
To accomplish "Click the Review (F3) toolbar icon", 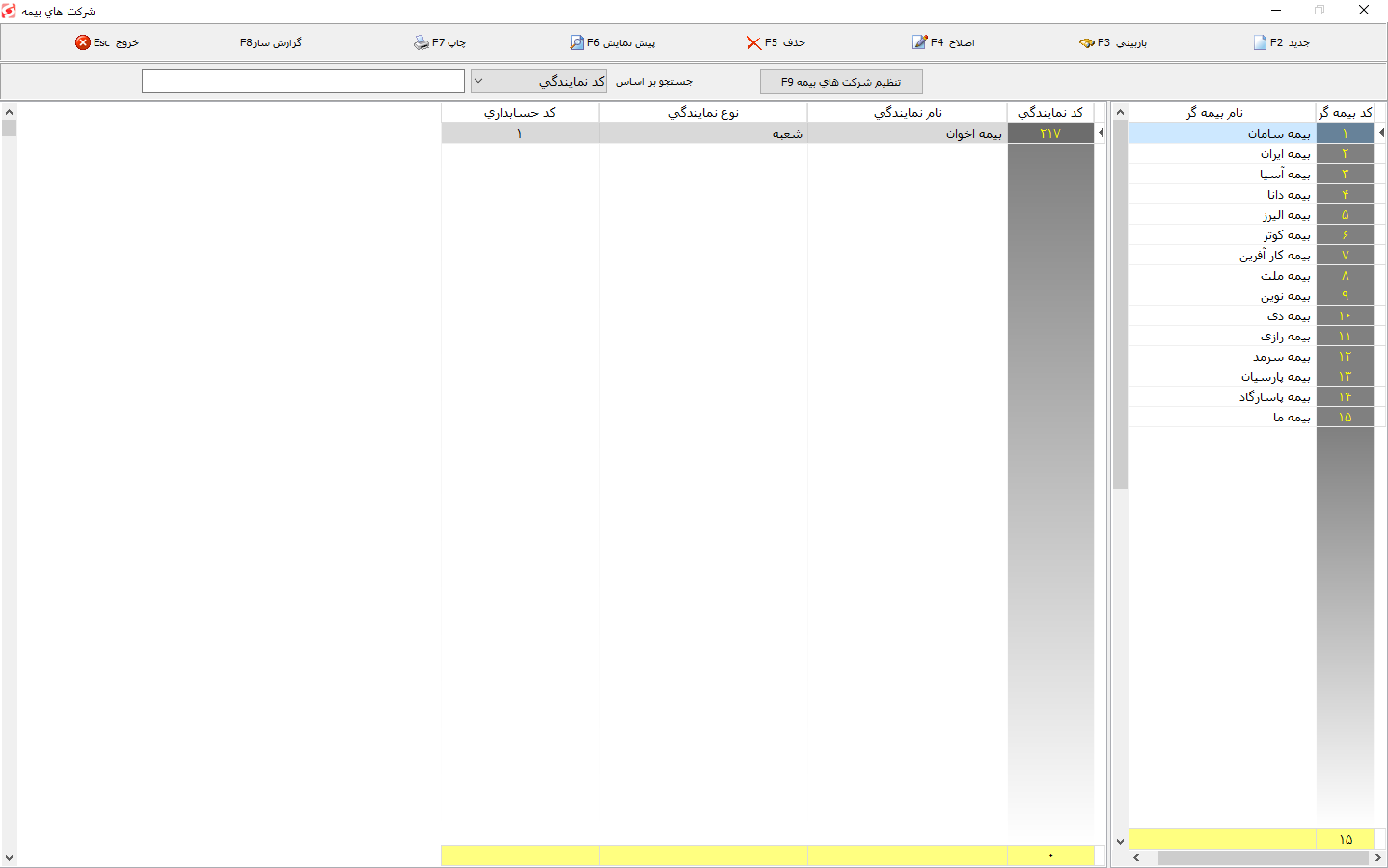I will tap(1087, 42).
